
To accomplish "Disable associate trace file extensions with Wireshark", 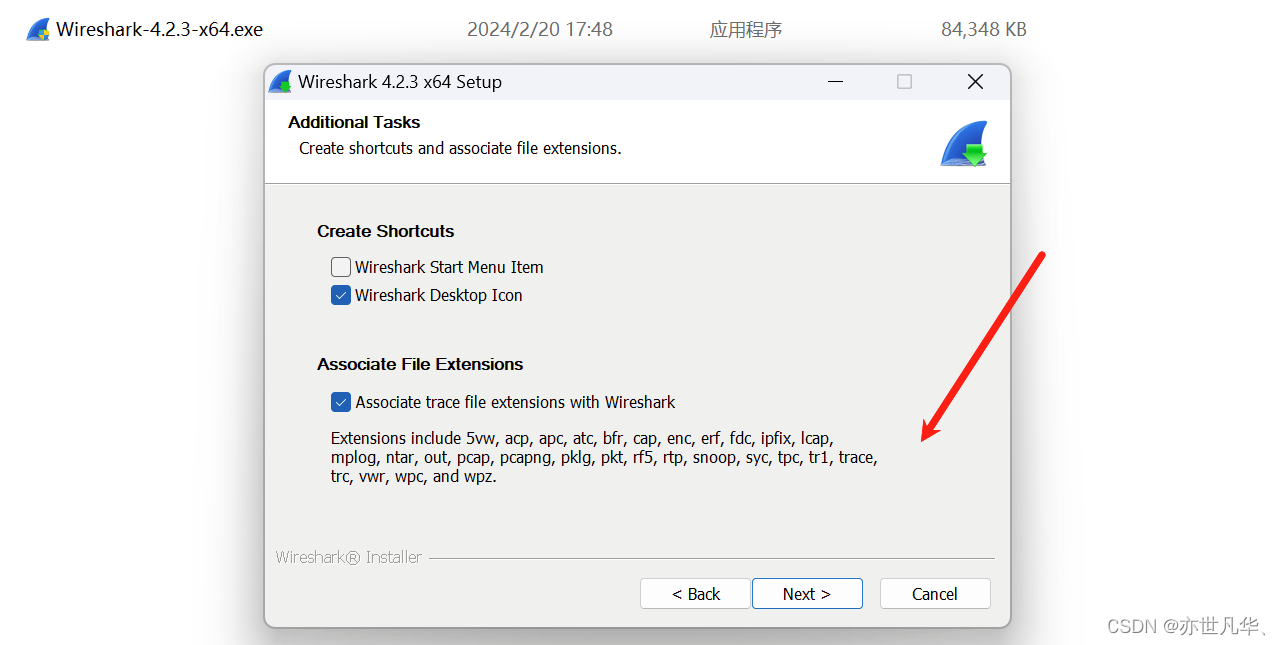I will 340,401.
